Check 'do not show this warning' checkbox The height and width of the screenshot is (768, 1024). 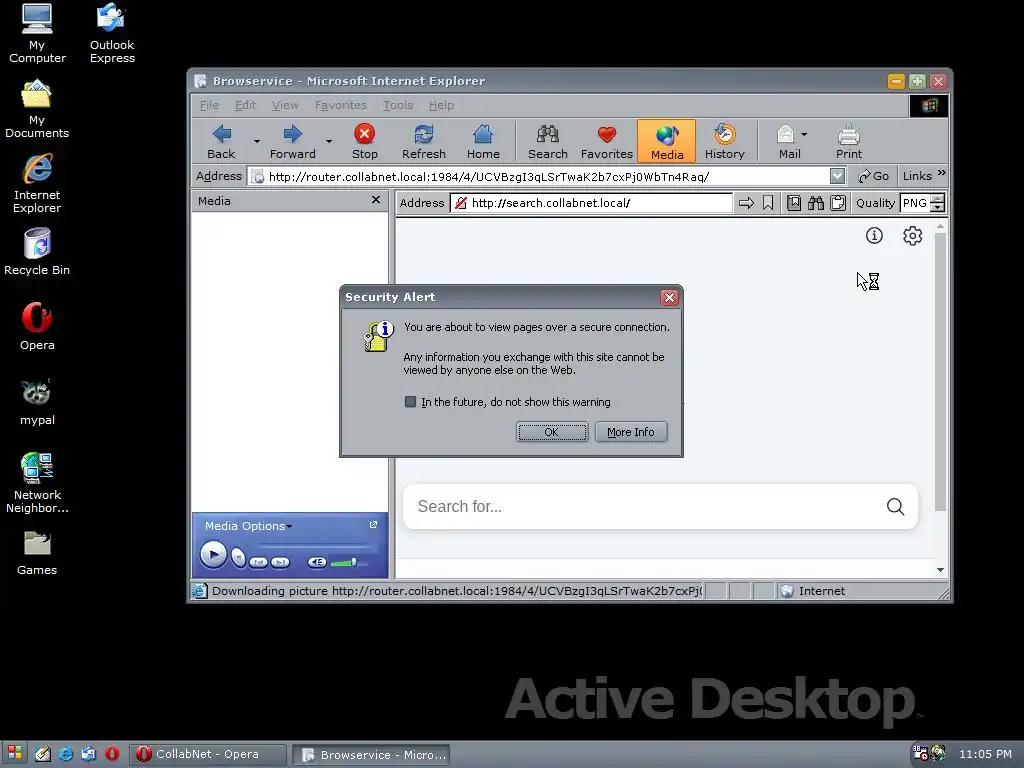(410, 402)
